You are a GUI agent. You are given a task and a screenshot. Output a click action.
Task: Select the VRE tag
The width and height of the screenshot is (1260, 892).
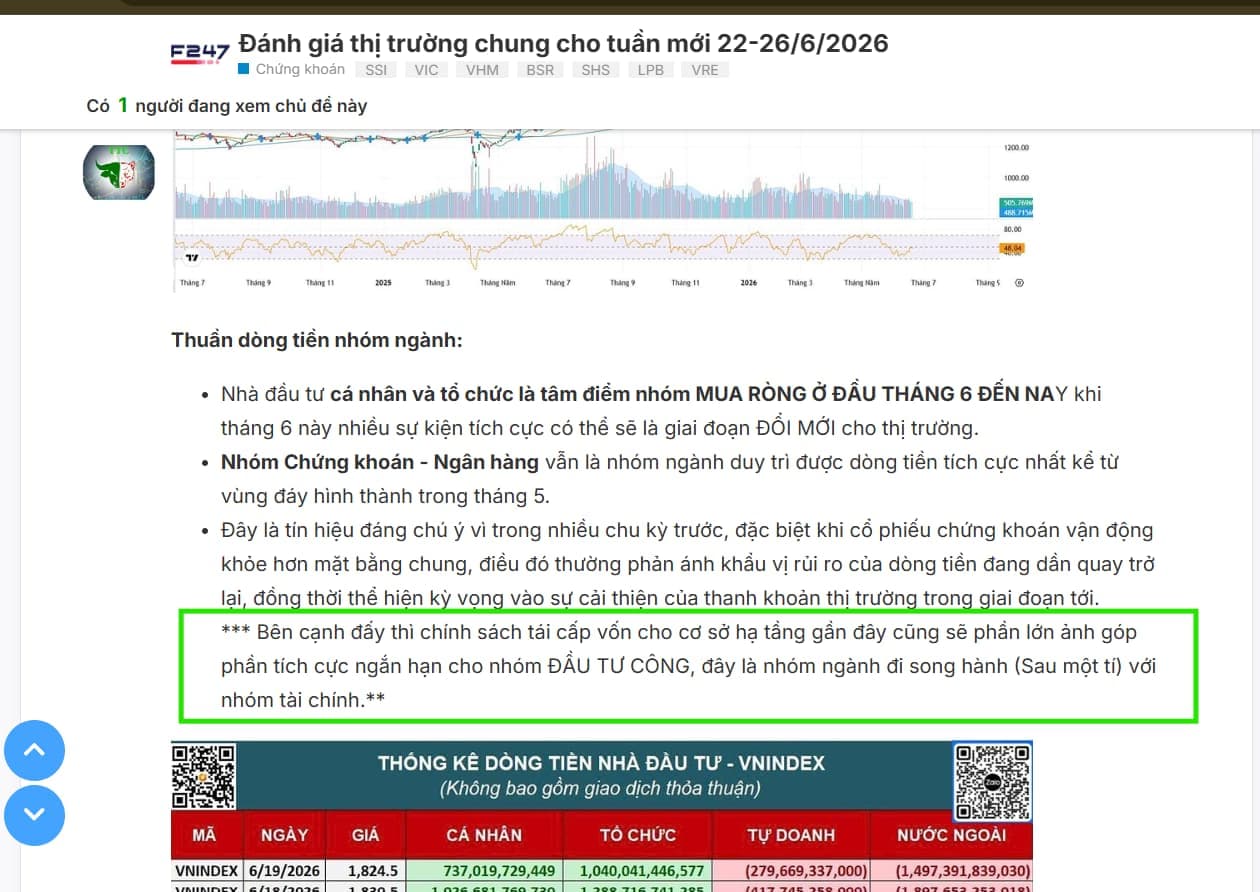coord(705,70)
